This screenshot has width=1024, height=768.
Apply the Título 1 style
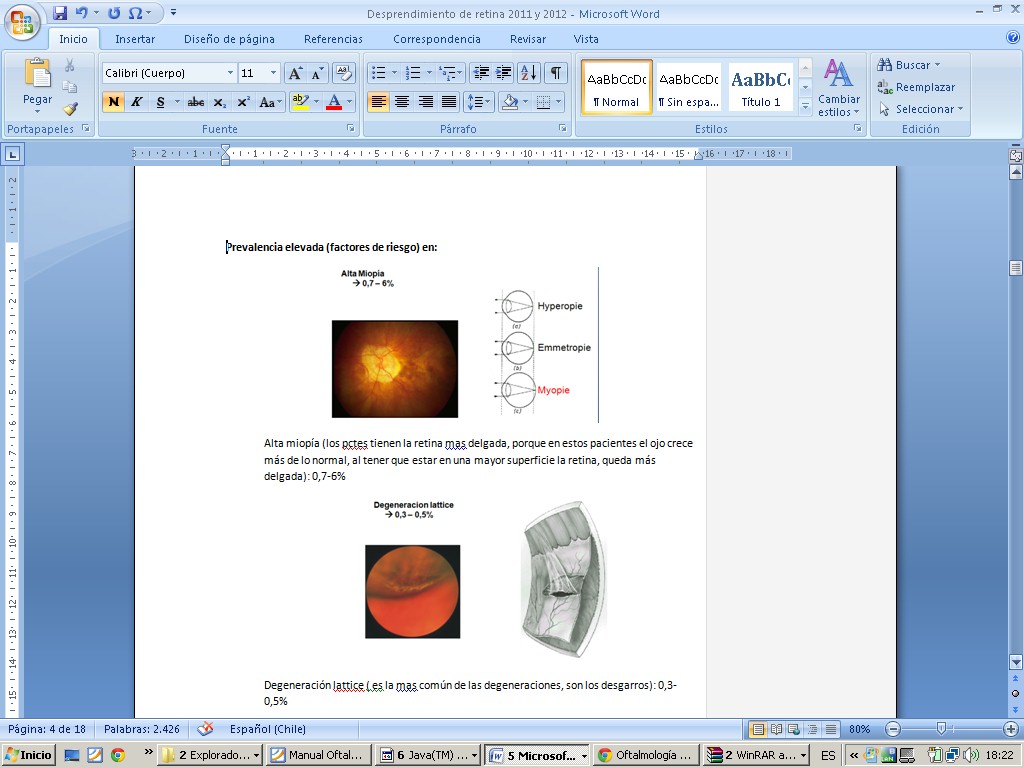tap(761, 87)
